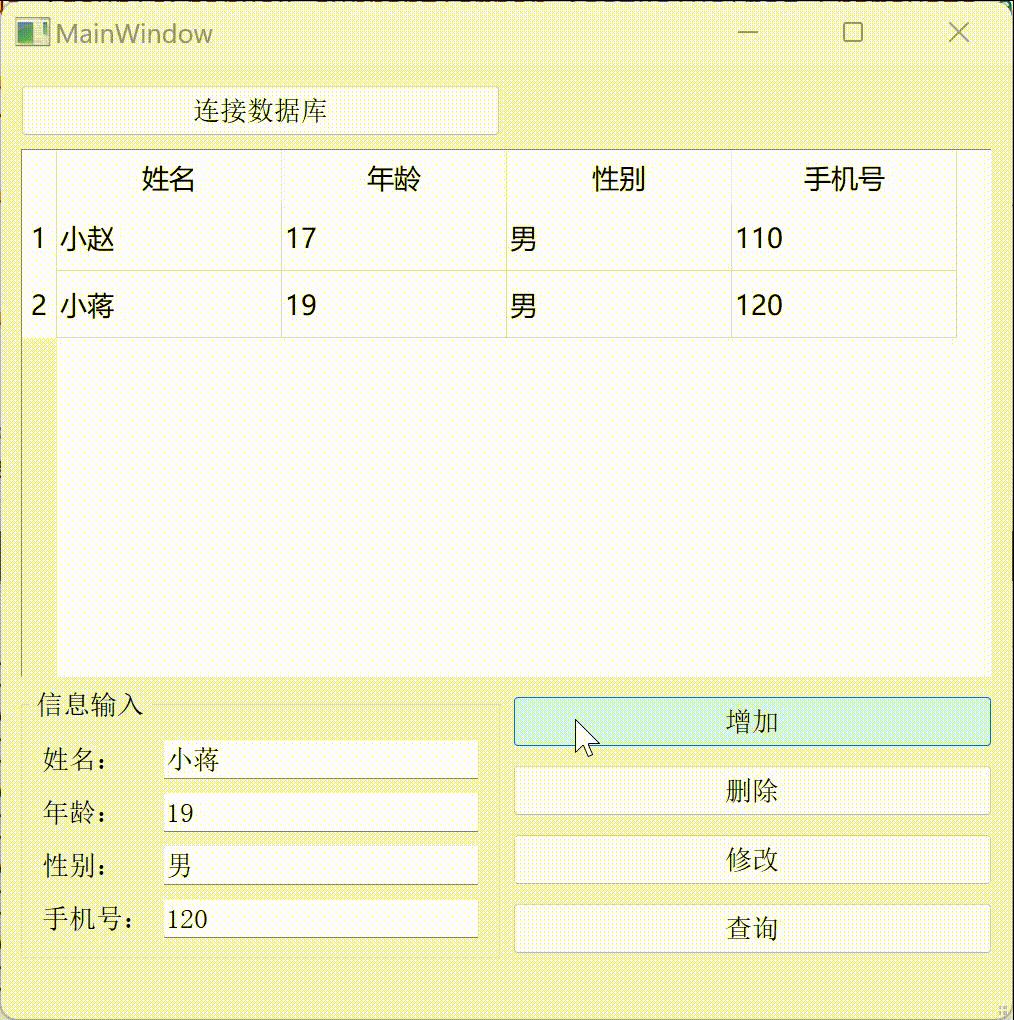Image resolution: width=1014 pixels, height=1020 pixels.
Task: Click the 修改 button
Action: click(x=752, y=859)
